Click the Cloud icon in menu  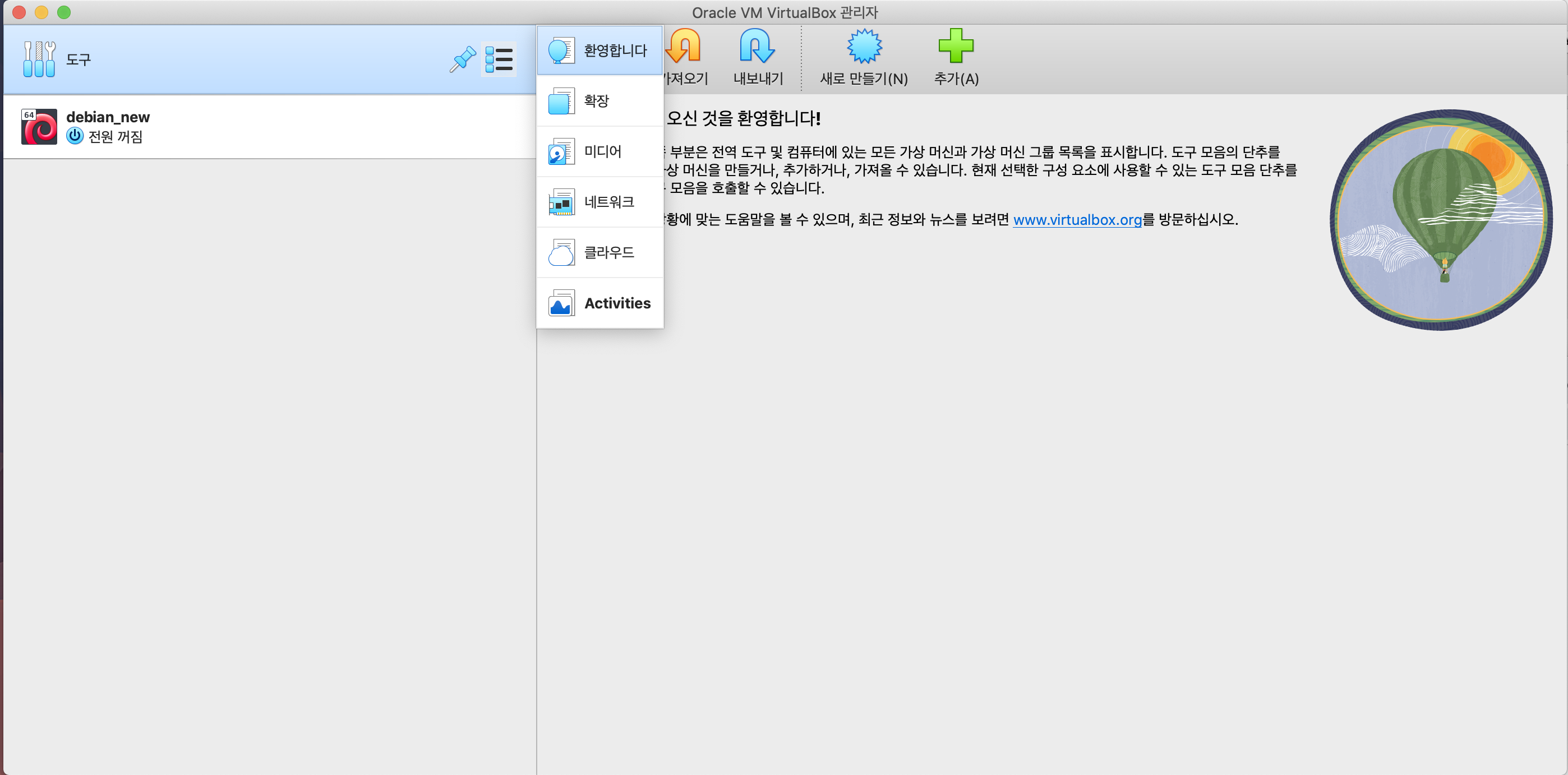coord(561,253)
